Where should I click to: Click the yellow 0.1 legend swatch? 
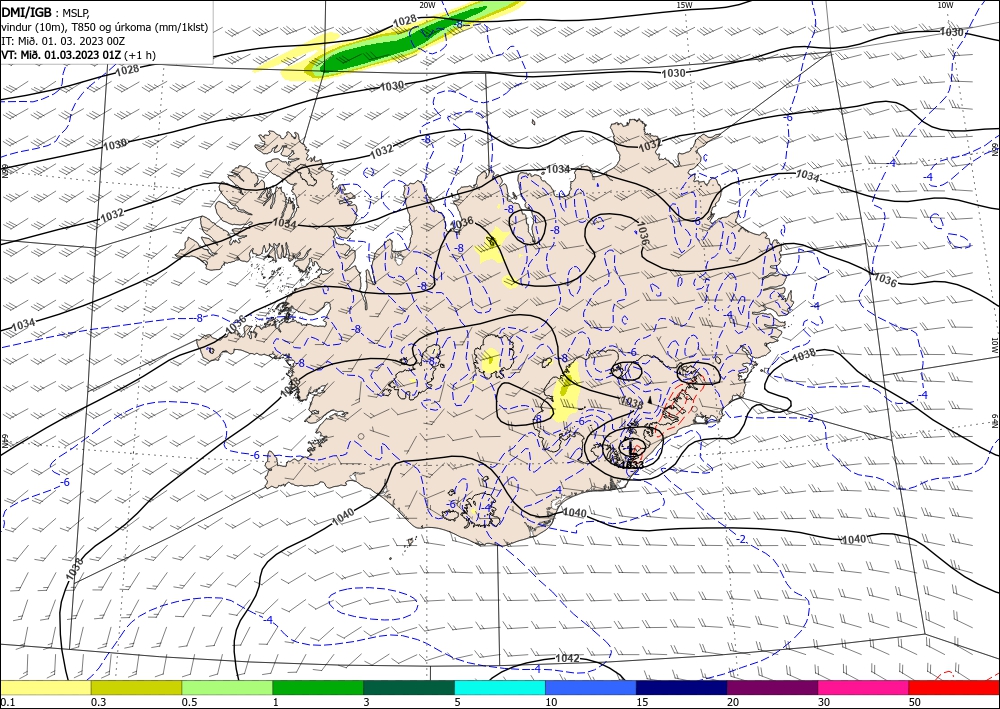(45, 688)
